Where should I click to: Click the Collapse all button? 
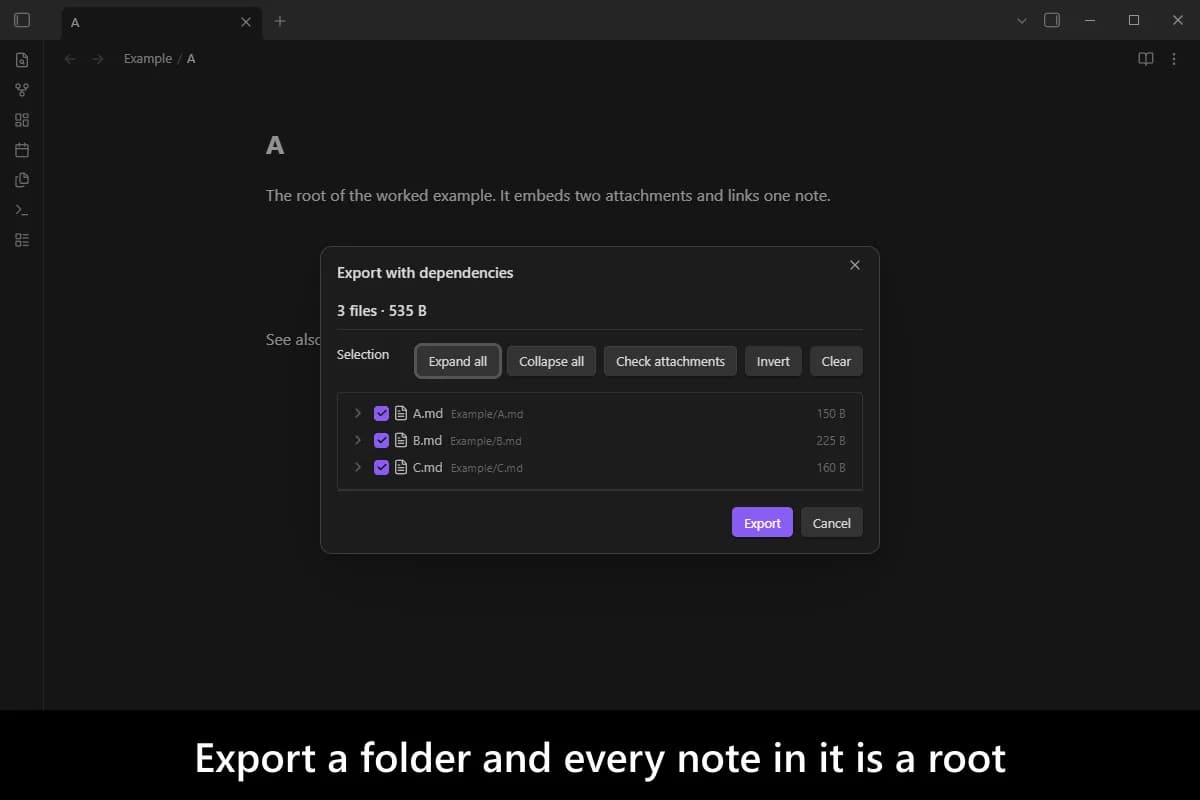coord(552,361)
